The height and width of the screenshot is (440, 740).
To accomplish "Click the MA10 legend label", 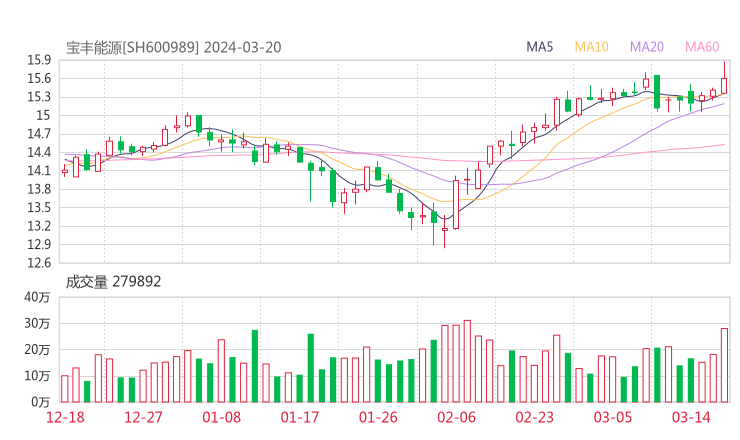I will click(x=591, y=47).
